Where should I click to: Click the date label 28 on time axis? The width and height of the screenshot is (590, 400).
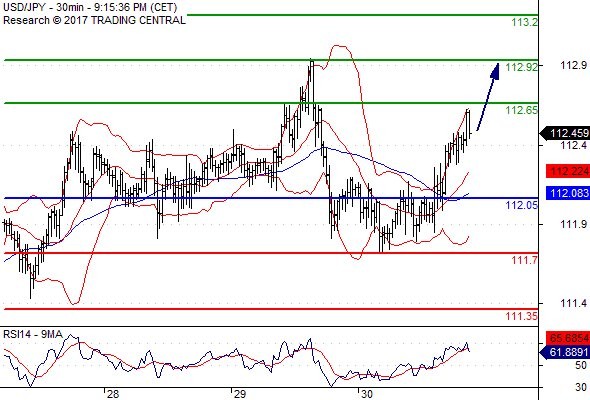pyautogui.click(x=113, y=394)
